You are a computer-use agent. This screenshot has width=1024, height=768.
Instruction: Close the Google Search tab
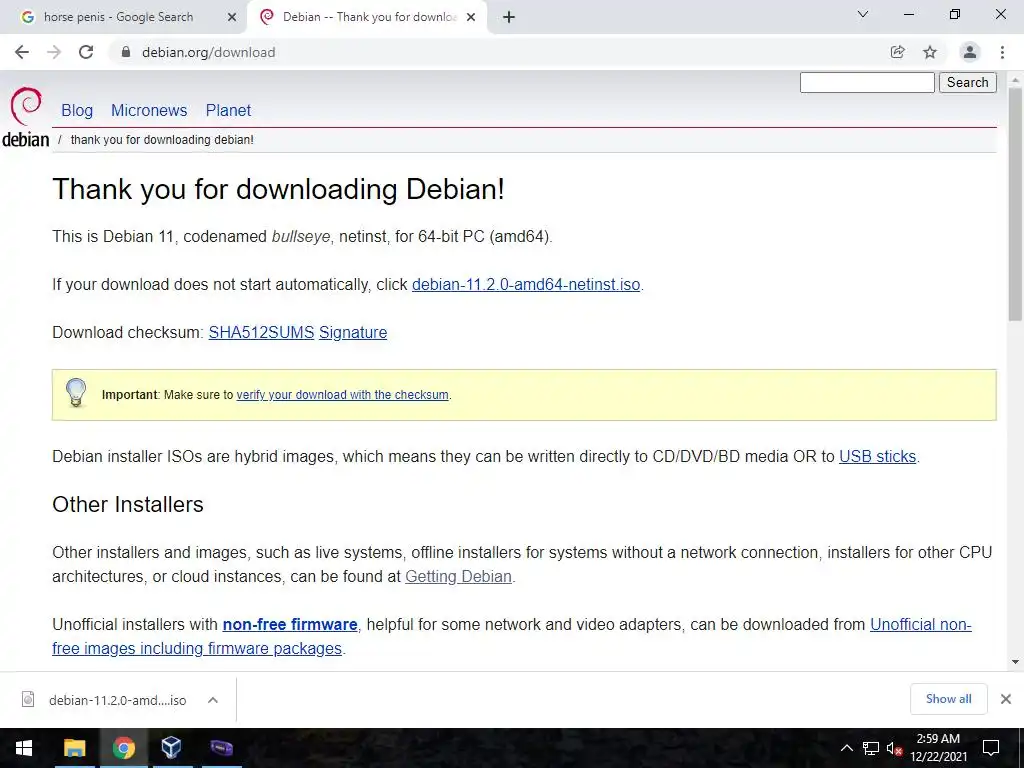pos(232,17)
